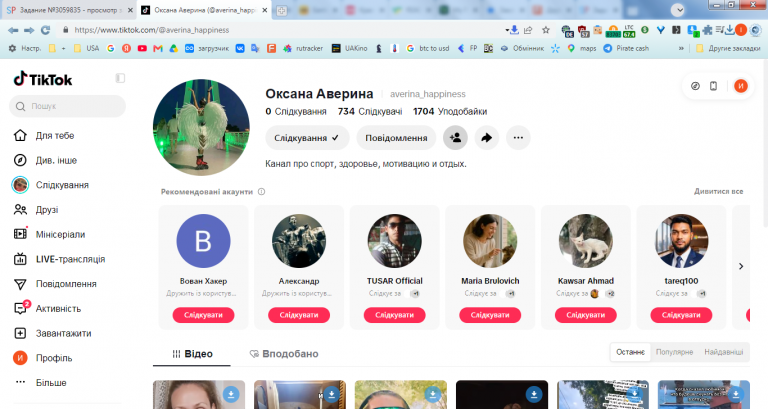768x409 pixels.
Task: Collapse the sidebar panel icon
Action: click(120, 78)
